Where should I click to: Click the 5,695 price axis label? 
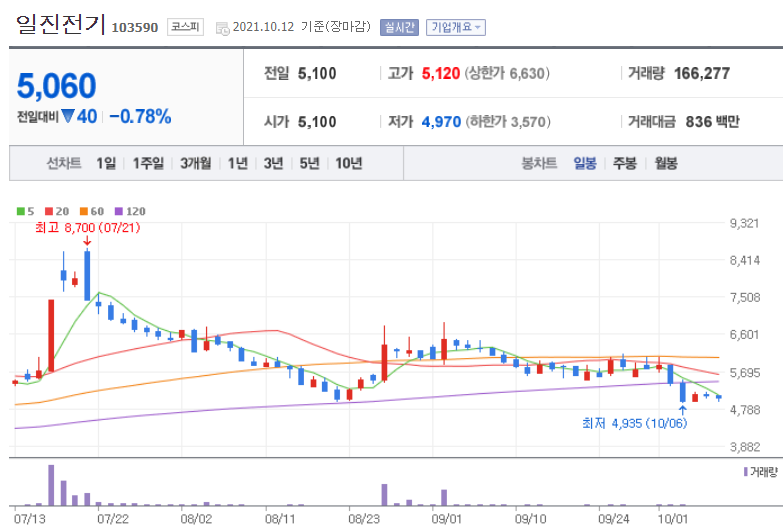pos(745,373)
